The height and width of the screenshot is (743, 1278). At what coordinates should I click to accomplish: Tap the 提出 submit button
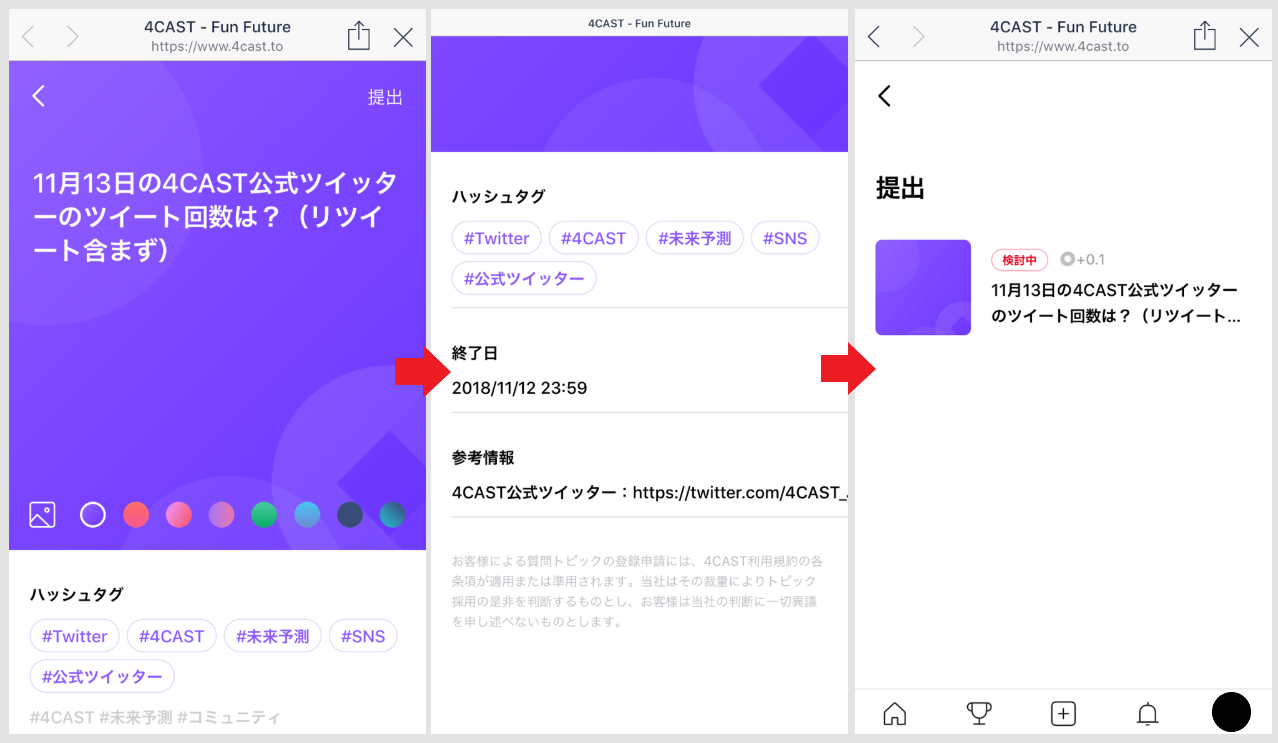tap(385, 97)
